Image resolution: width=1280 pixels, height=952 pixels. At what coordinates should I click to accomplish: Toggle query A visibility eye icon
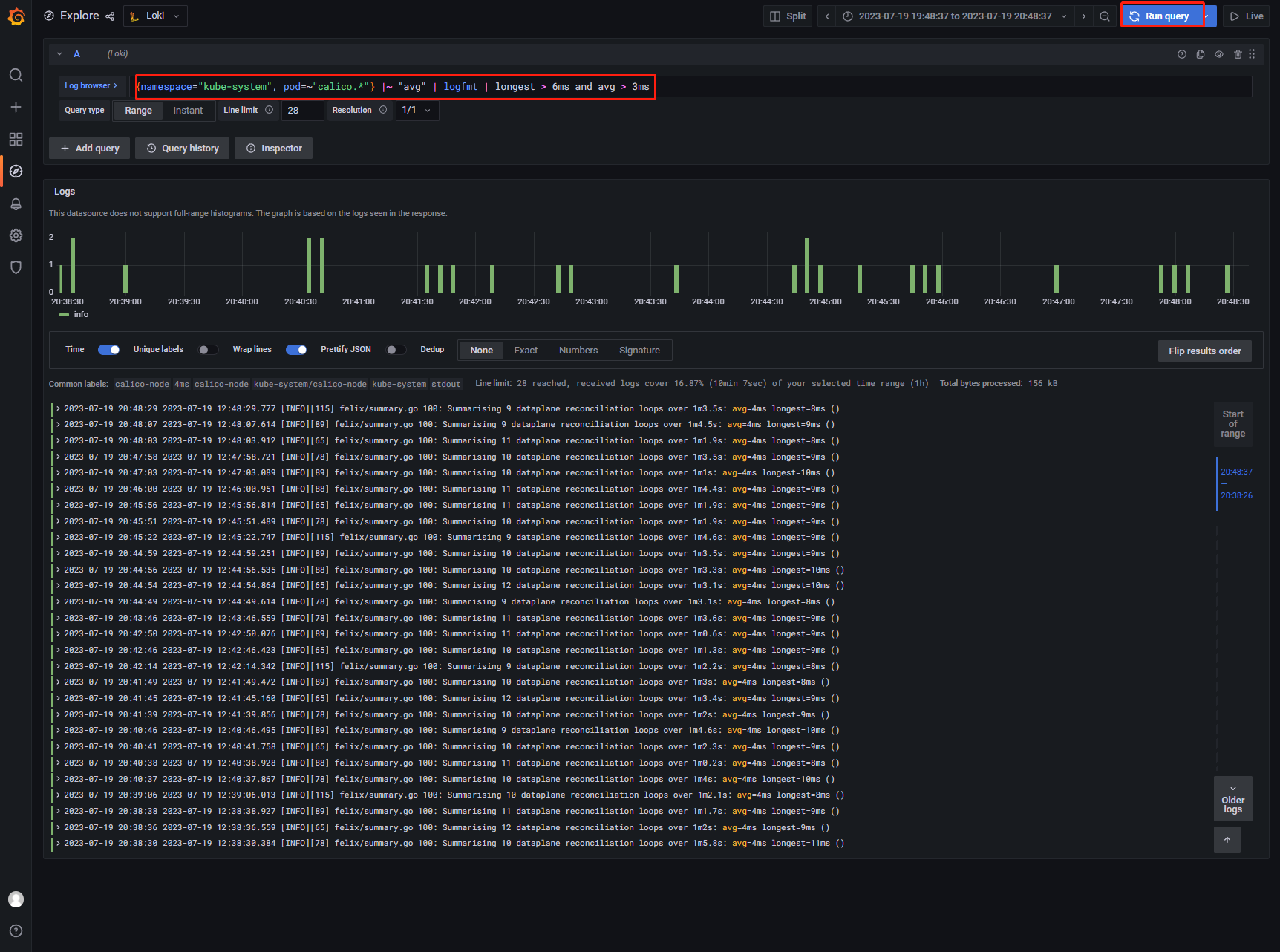[x=1219, y=54]
